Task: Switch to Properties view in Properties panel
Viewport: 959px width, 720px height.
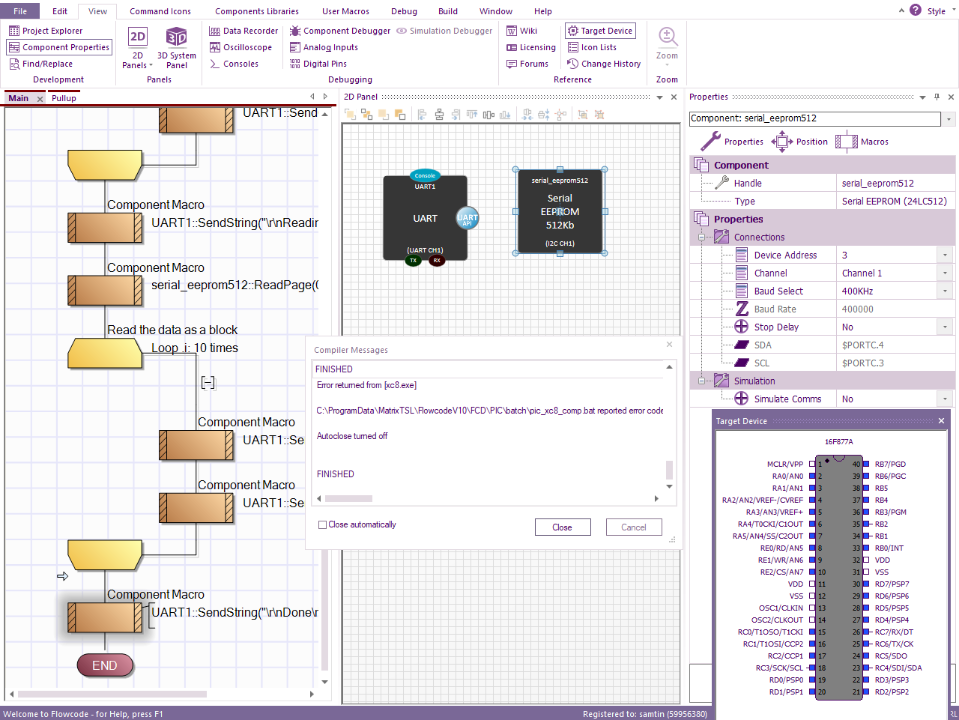Action: tap(732, 141)
